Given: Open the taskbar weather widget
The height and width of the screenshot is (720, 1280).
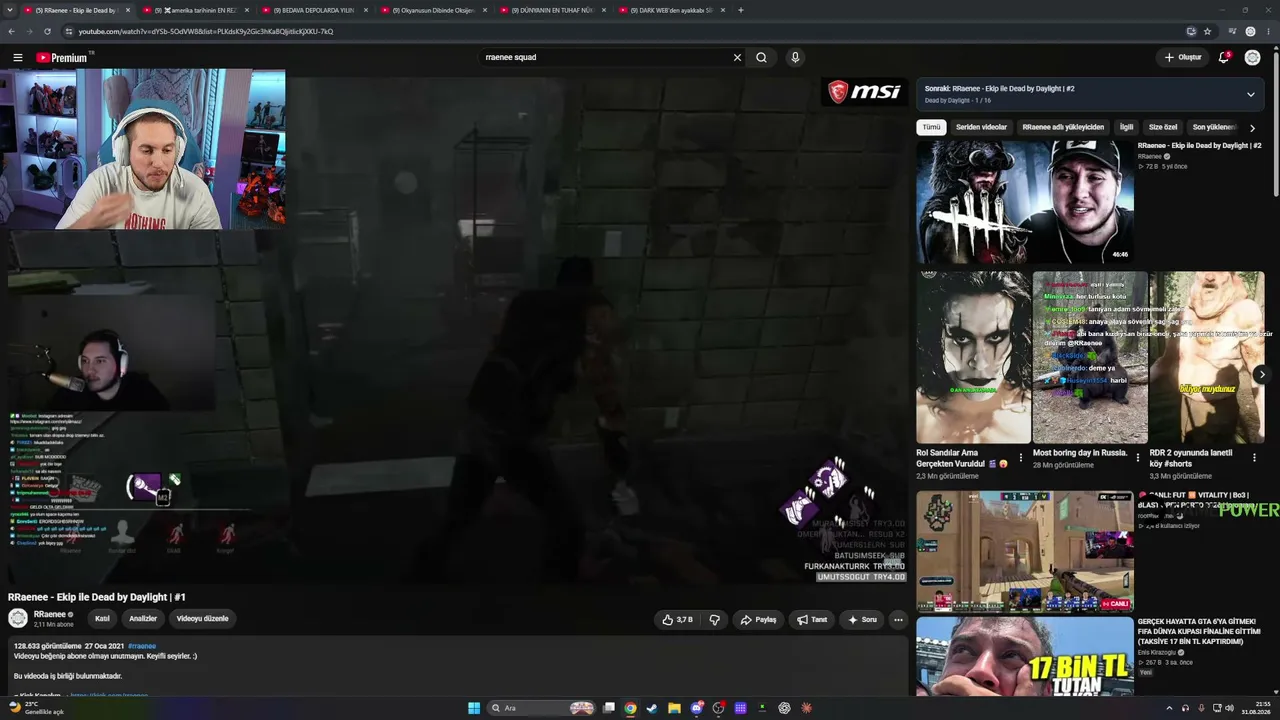Looking at the screenshot, I should (x=37, y=708).
